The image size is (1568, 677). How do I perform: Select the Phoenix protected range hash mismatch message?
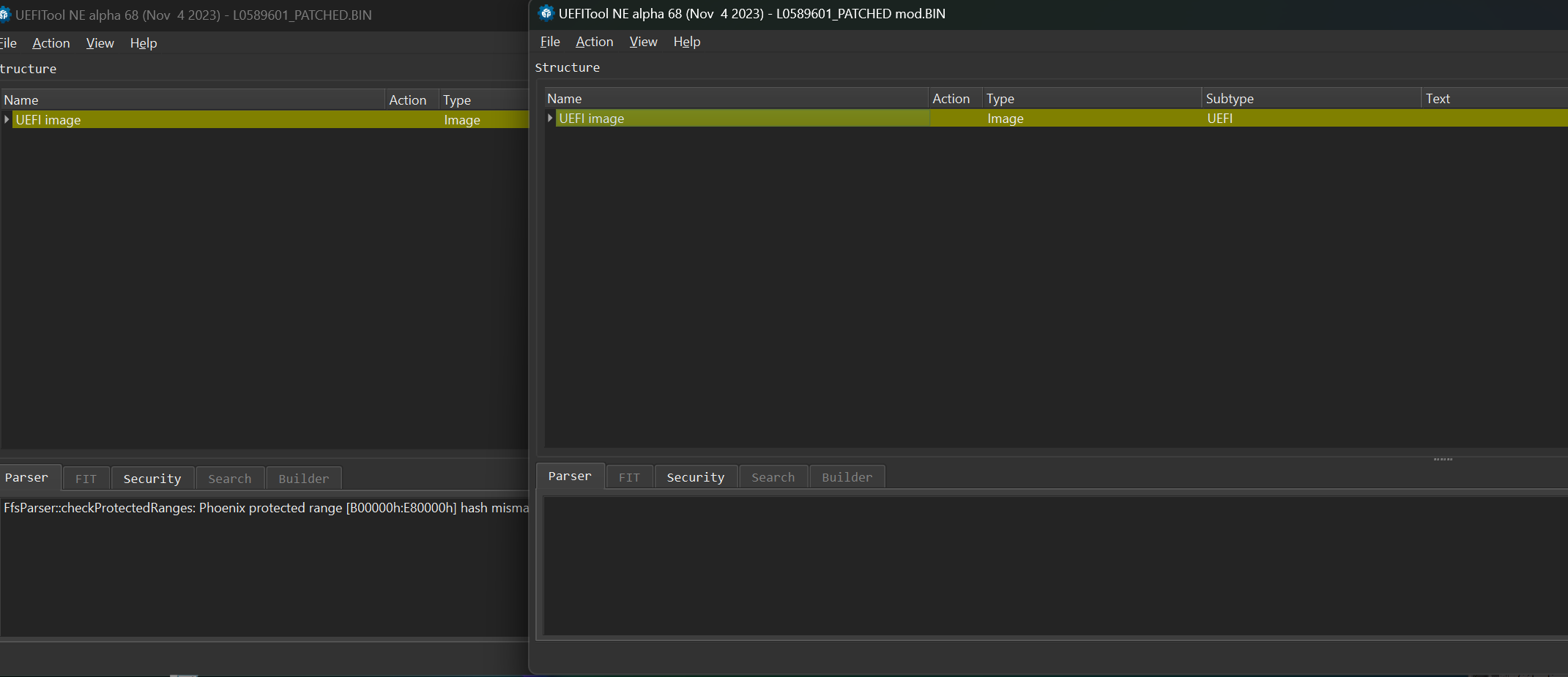265,508
